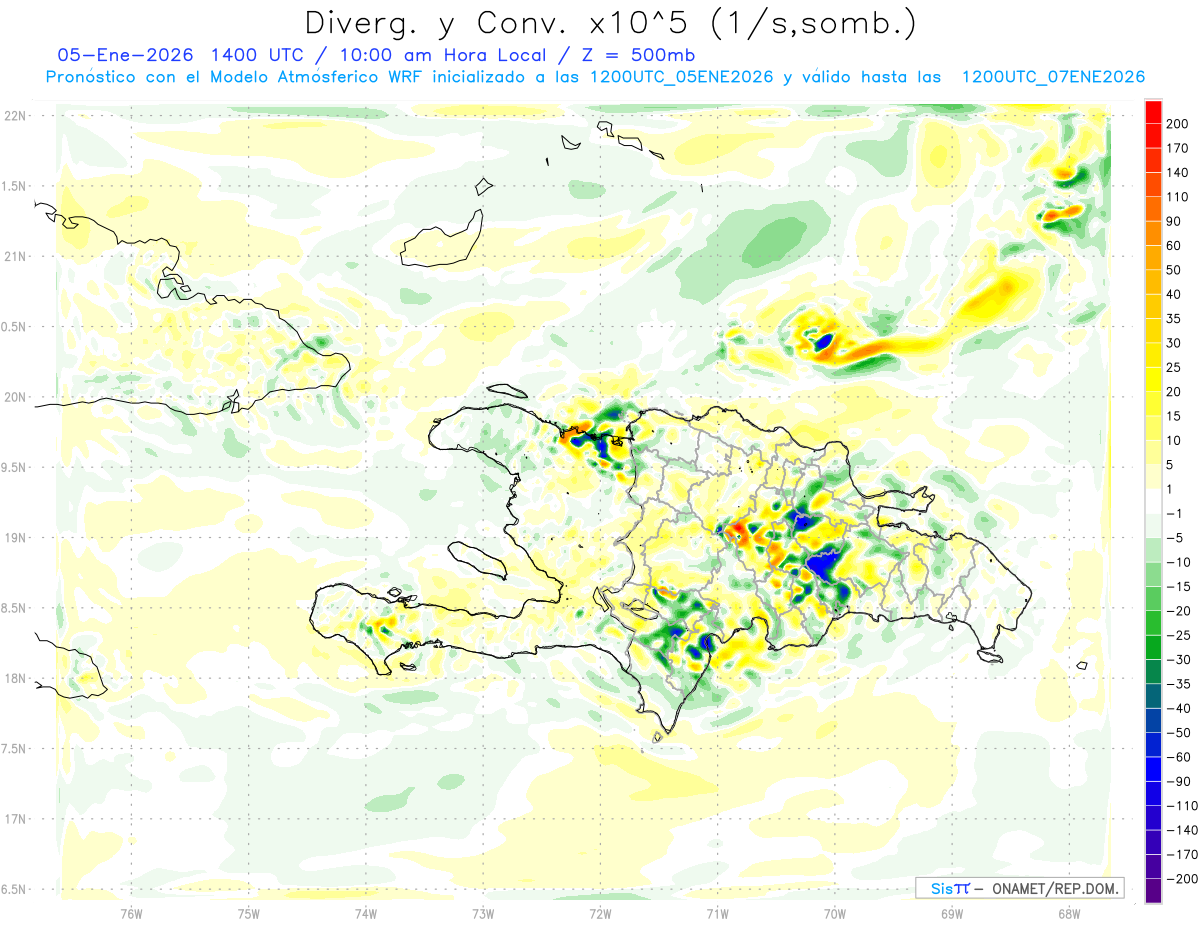This screenshot has height=927, width=1200.
Task: Click the '22N' latitude label
Action: (x=14, y=115)
